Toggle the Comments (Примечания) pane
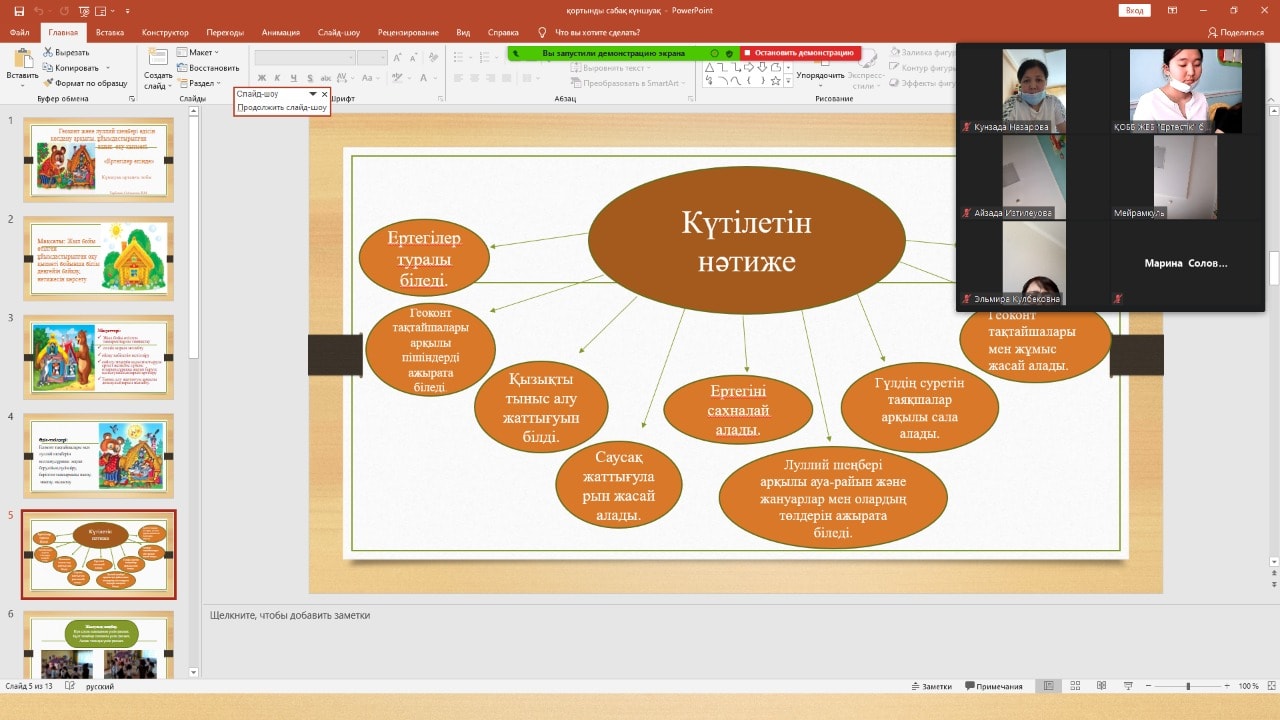The width and height of the screenshot is (1280, 720). [x=993, y=686]
